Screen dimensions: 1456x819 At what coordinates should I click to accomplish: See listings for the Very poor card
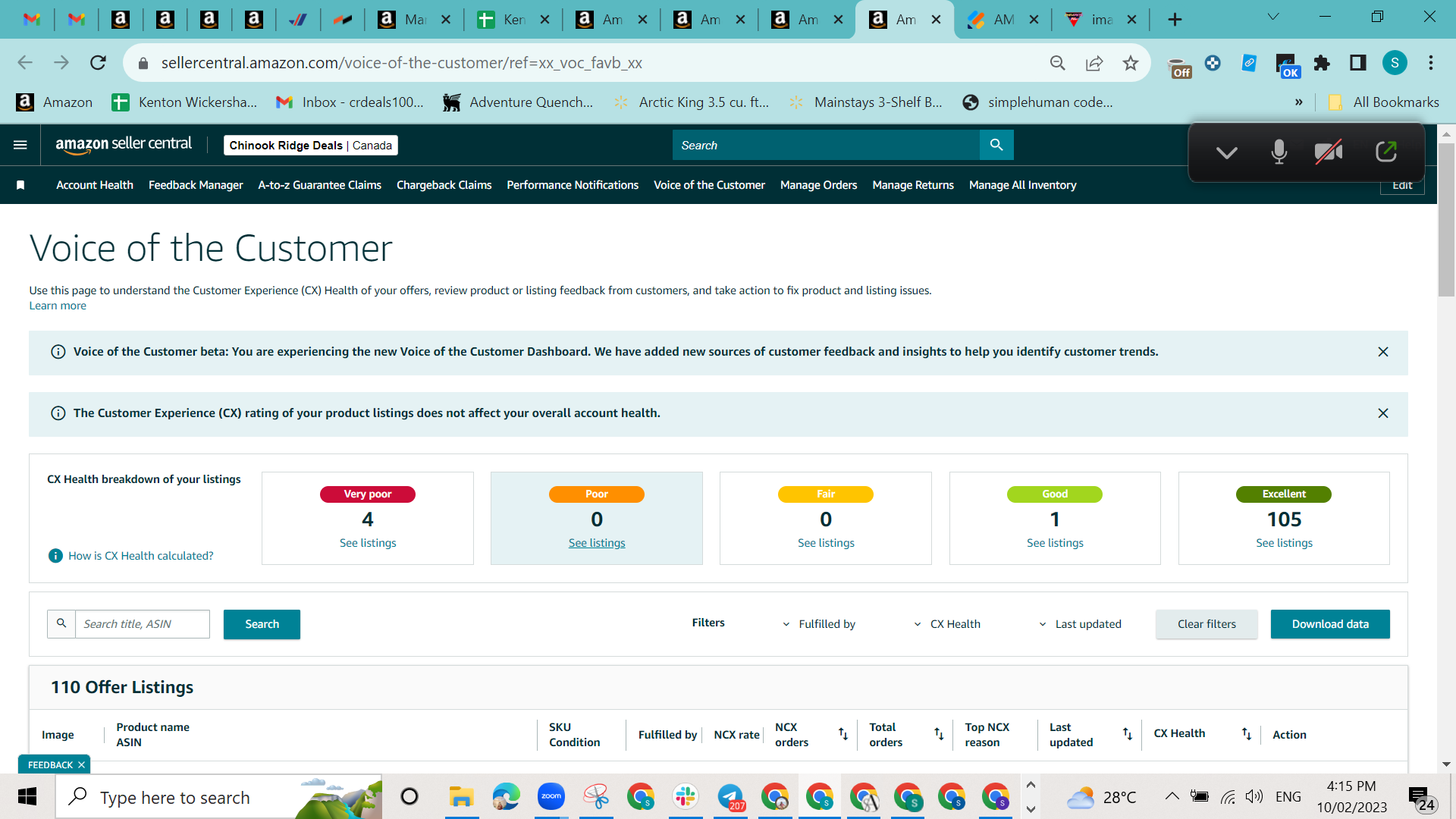368,543
